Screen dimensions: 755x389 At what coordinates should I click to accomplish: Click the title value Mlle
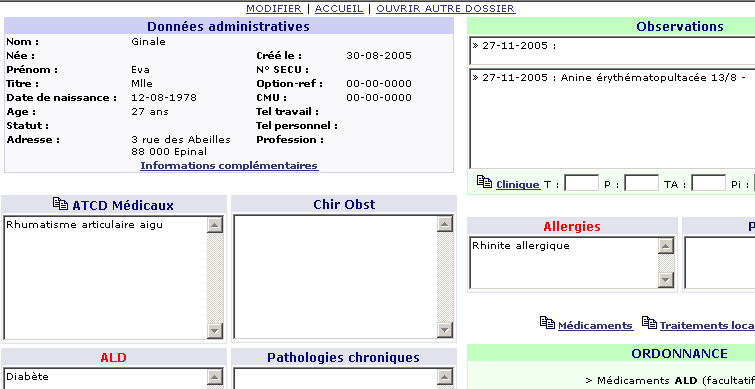[142, 84]
